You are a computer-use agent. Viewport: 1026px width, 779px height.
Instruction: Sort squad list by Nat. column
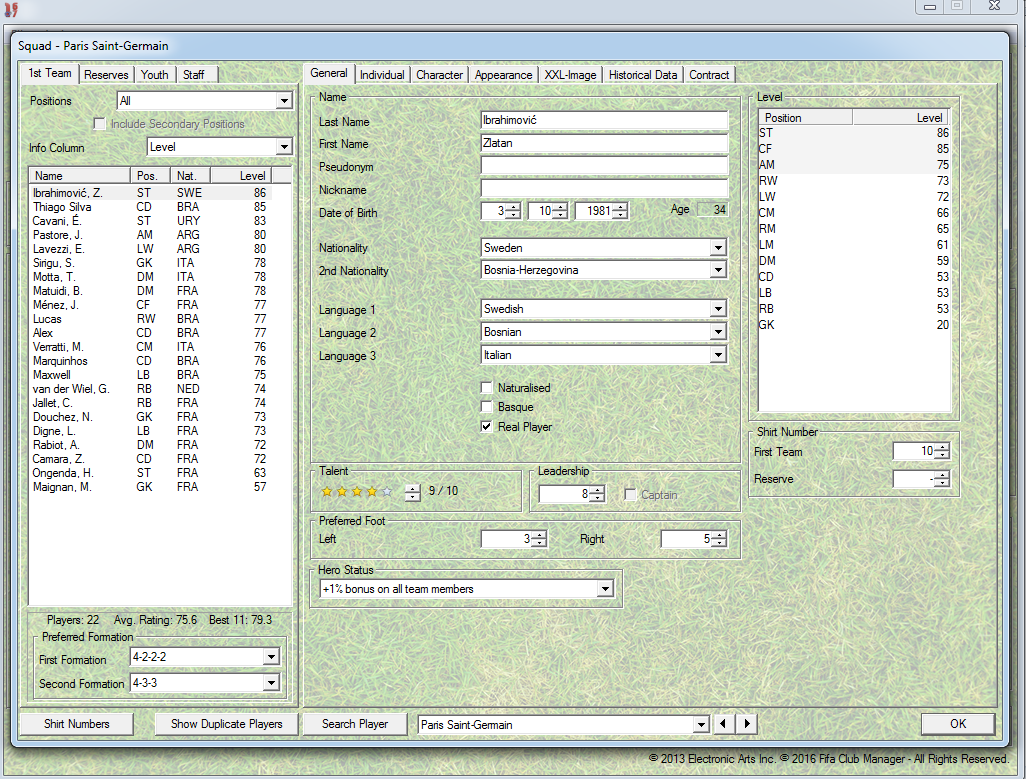click(191, 175)
